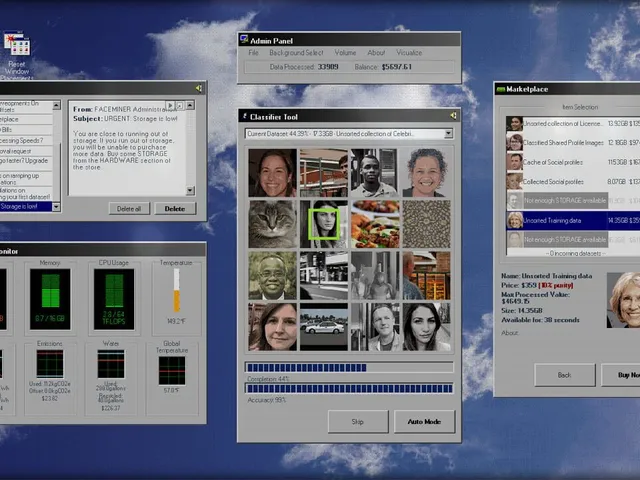The width and height of the screenshot is (640, 480).
Task: Click the email list scroll-down arrow
Action: [x=56, y=207]
